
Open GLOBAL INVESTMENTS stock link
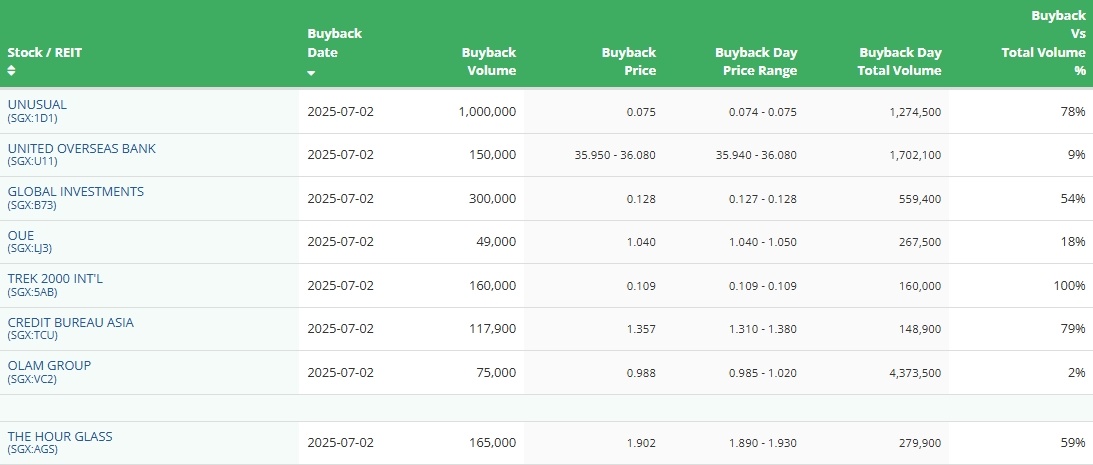click(x=75, y=192)
